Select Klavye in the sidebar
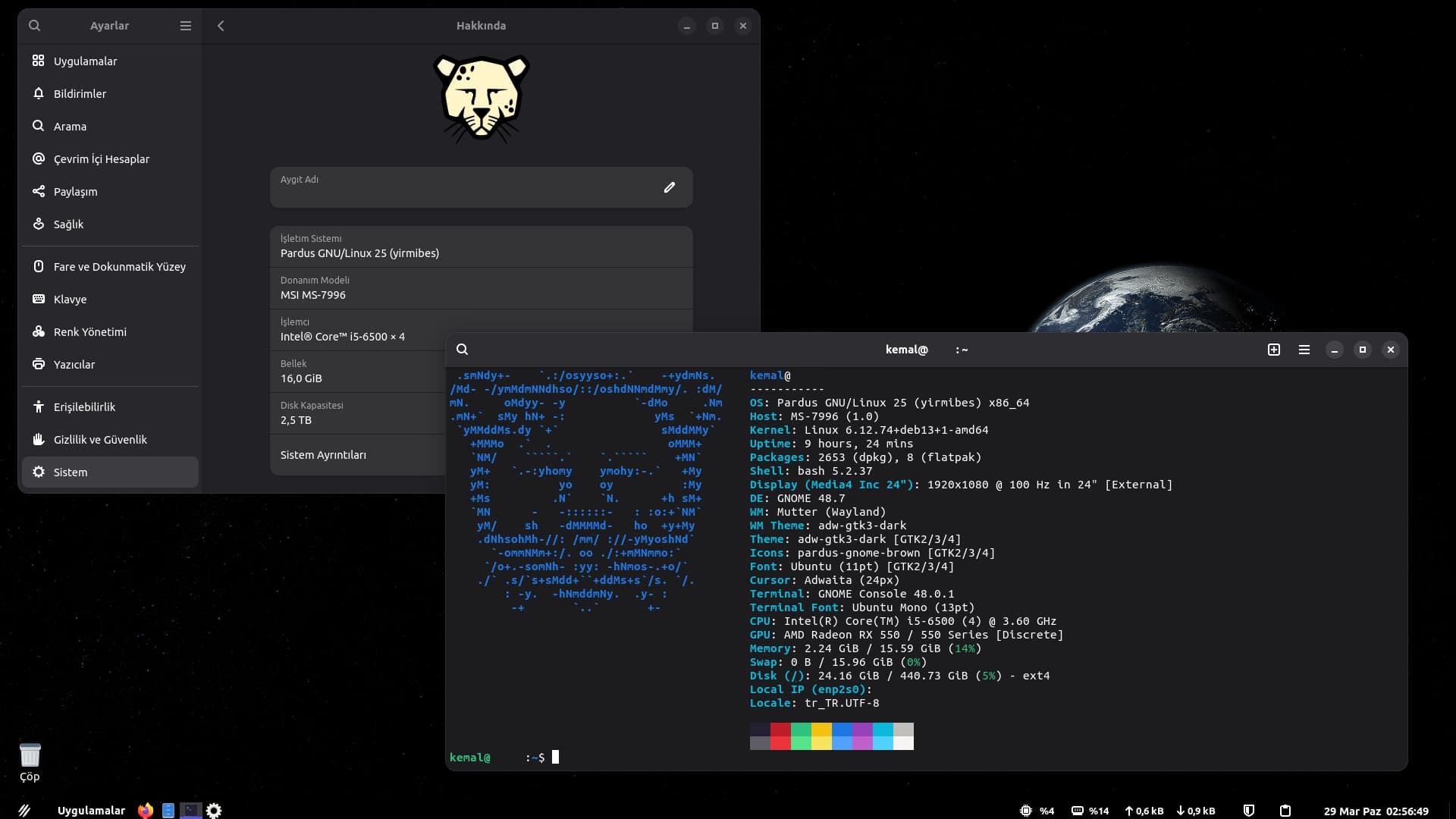This screenshot has height=819, width=1456. point(70,300)
